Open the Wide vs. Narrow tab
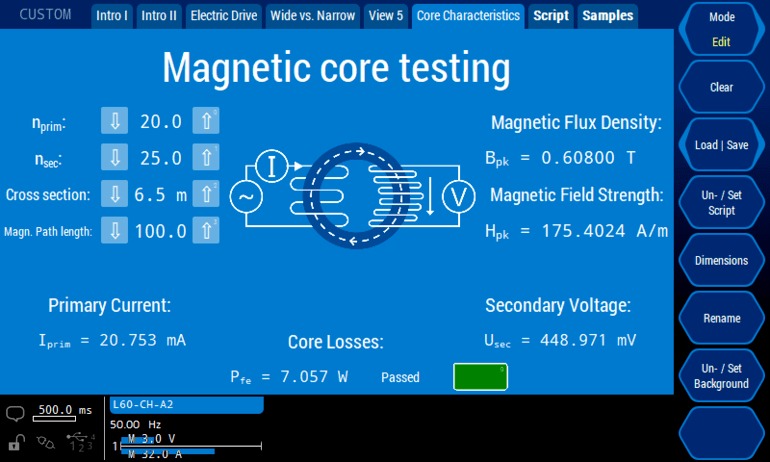 click(x=313, y=16)
